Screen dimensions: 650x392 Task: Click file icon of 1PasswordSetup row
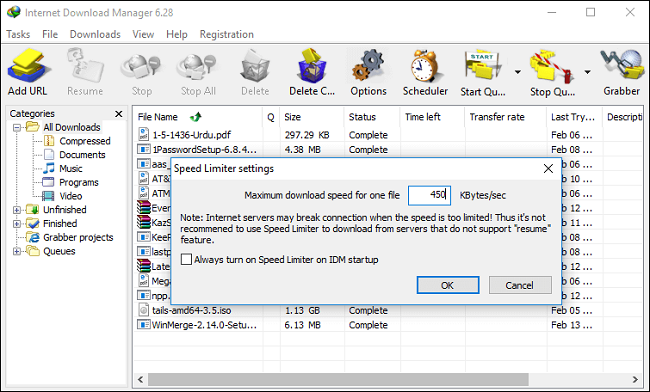pyautogui.click(x=144, y=149)
